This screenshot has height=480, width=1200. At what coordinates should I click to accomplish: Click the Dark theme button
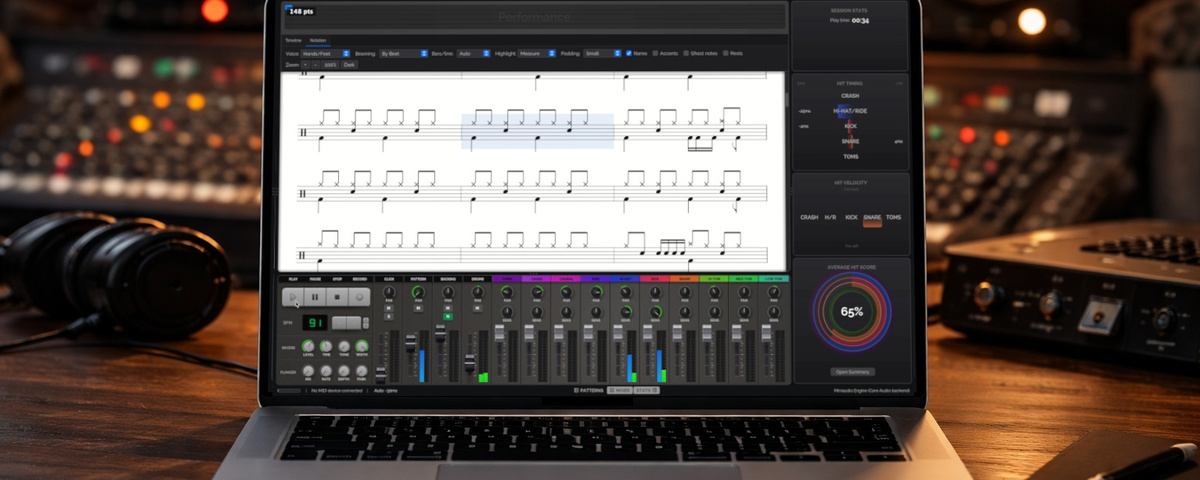[x=349, y=64]
